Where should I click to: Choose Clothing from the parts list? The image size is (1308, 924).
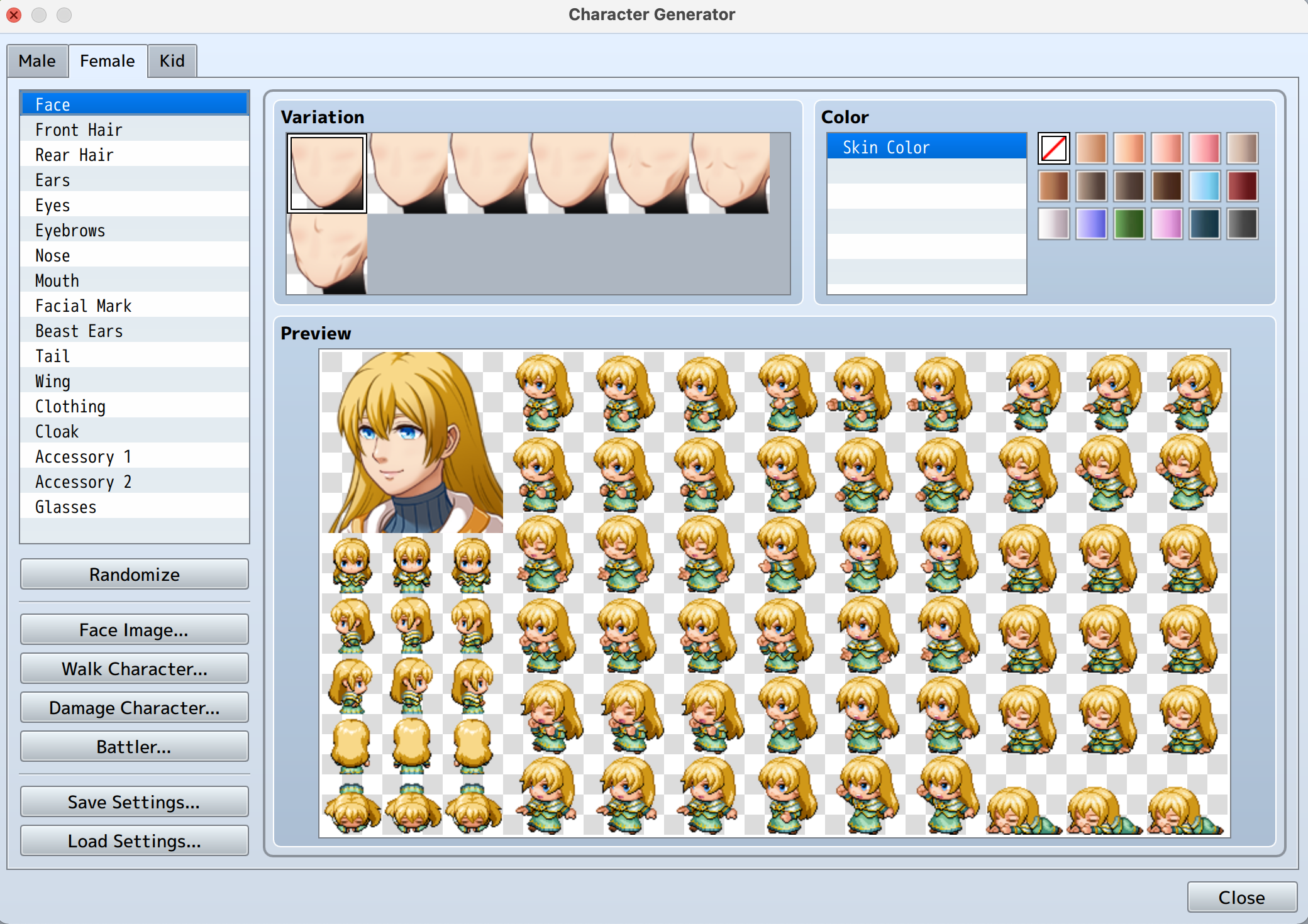pyautogui.click(x=70, y=407)
